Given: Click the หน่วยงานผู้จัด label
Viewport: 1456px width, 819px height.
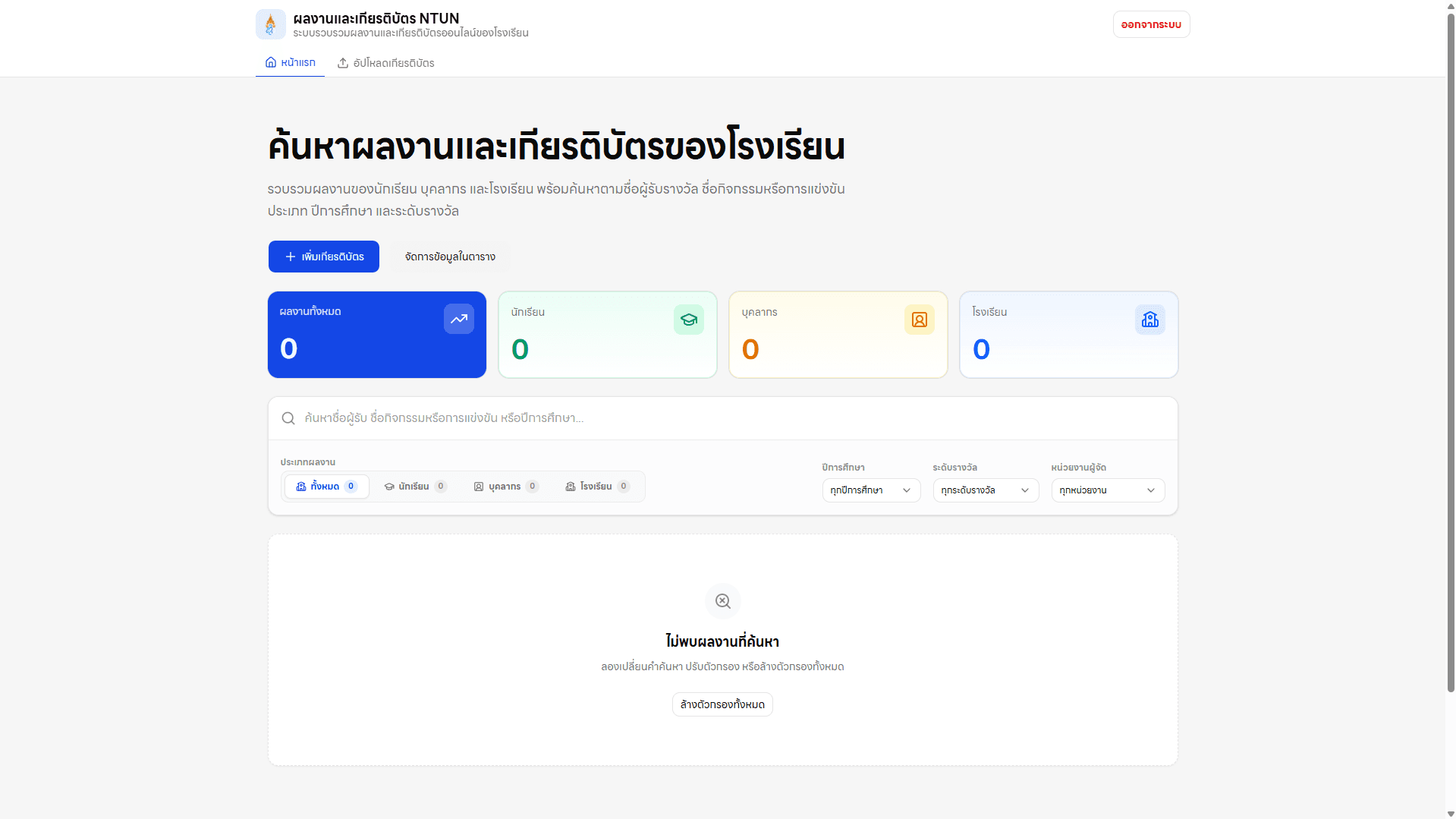Looking at the screenshot, I should [x=1078, y=468].
